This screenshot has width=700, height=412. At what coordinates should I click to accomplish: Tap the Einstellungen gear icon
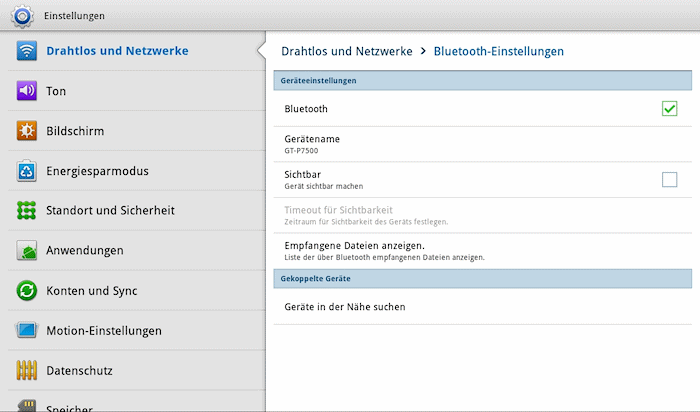[x=22, y=16]
